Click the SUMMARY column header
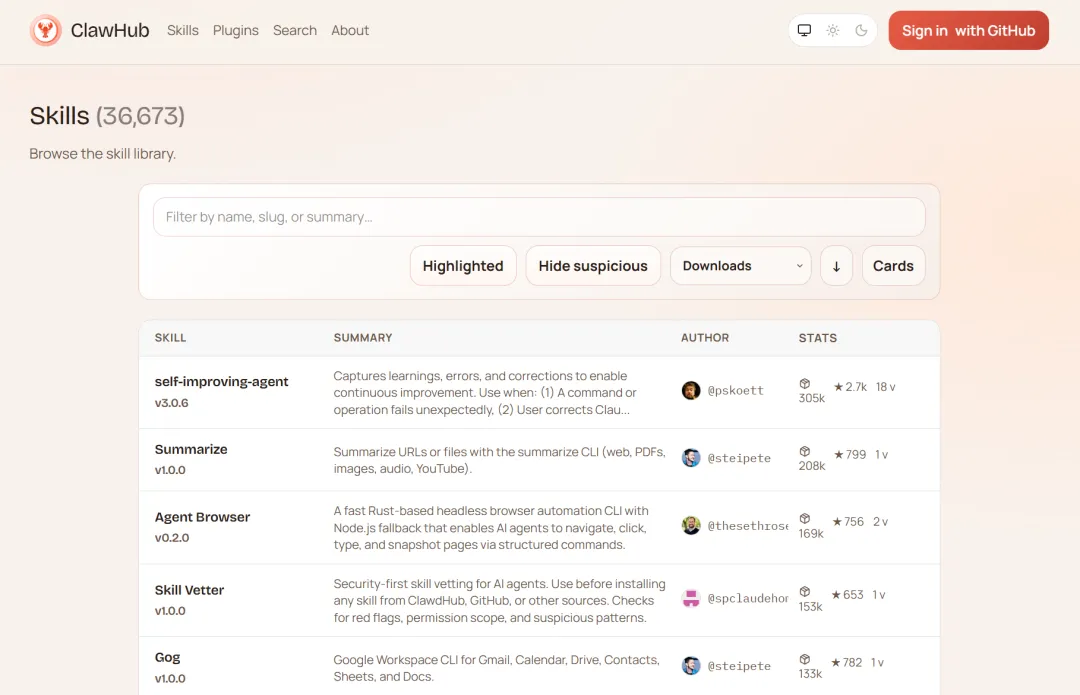1080x695 pixels. [363, 338]
